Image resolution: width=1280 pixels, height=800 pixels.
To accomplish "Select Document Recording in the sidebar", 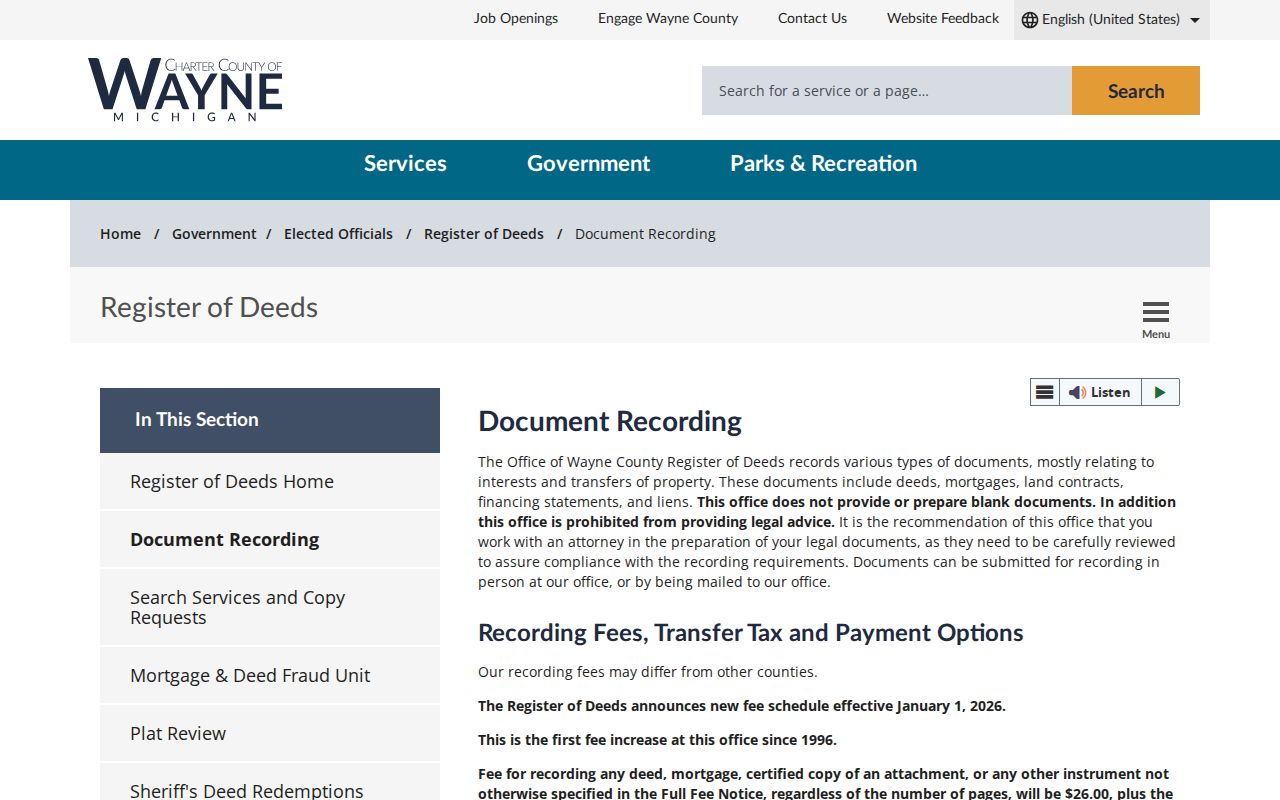I will [270, 540].
